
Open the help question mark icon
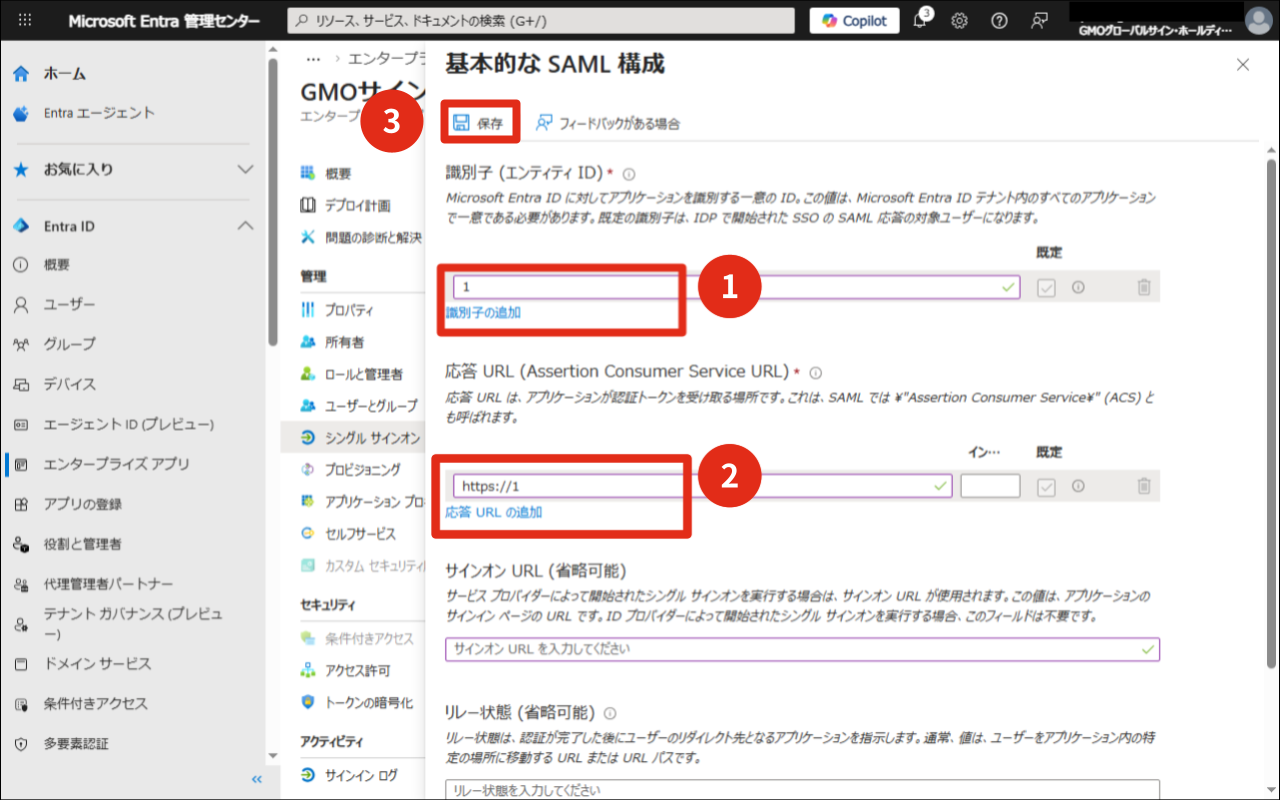coord(999,21)
